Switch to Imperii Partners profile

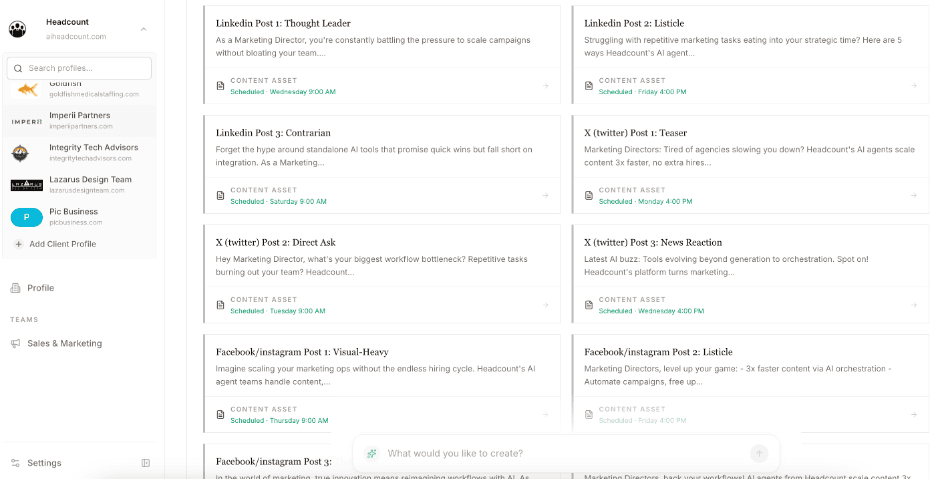79,121
